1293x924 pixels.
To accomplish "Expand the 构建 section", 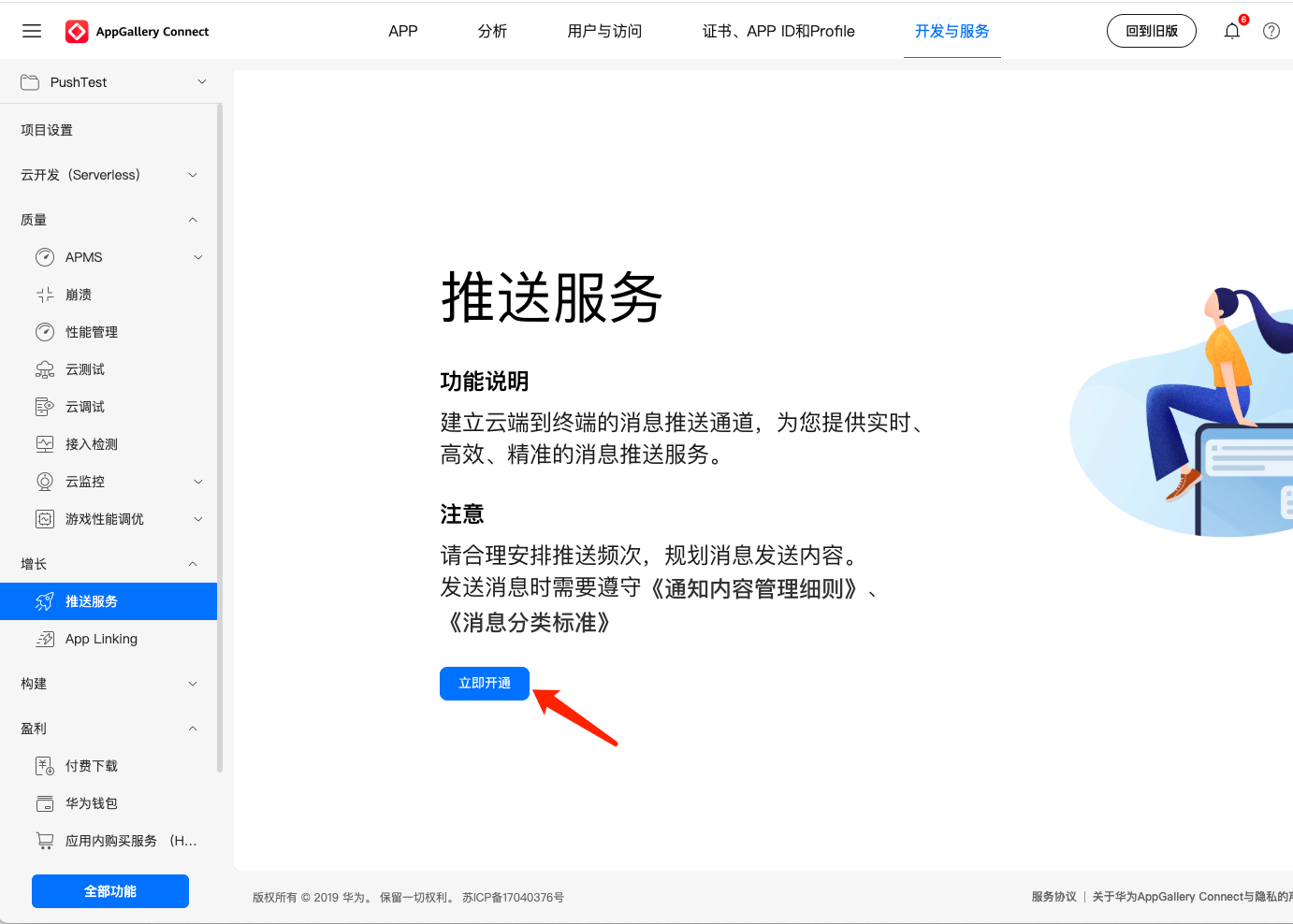I will click(193, 684).
